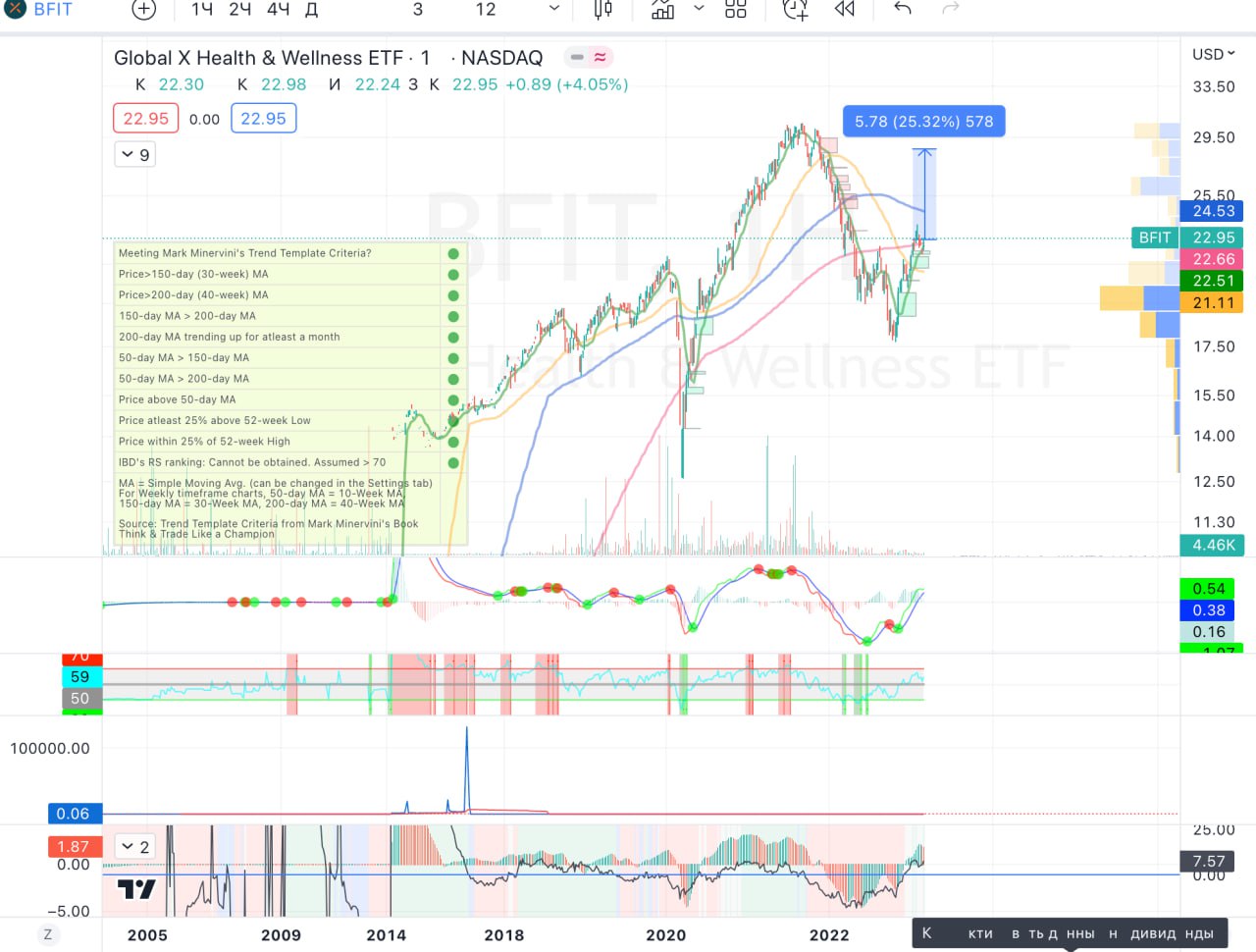
Task: Start bar replay with rewind icon
Action: click(x=845, y=10)
